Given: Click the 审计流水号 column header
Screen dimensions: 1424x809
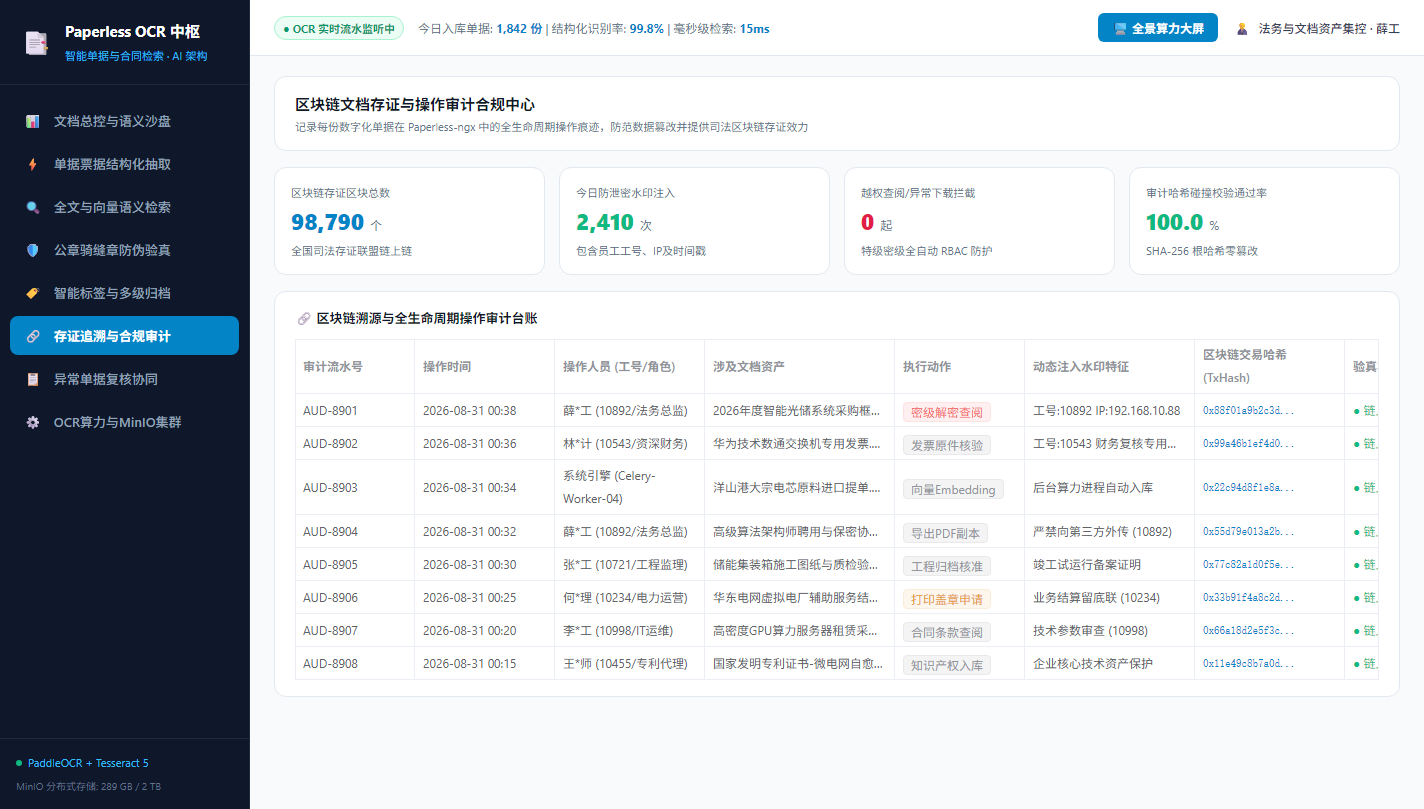Looking at the screenshot, I should tap(355, 367).
